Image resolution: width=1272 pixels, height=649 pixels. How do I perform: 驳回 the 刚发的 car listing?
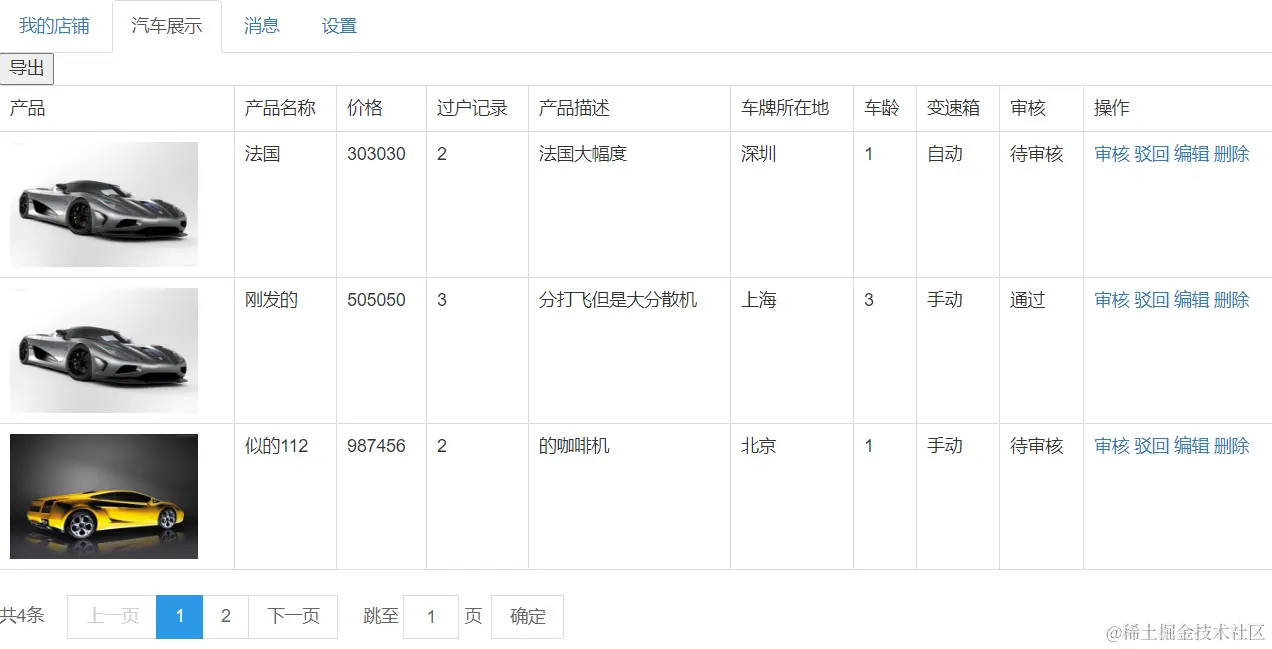(1152, 299)
